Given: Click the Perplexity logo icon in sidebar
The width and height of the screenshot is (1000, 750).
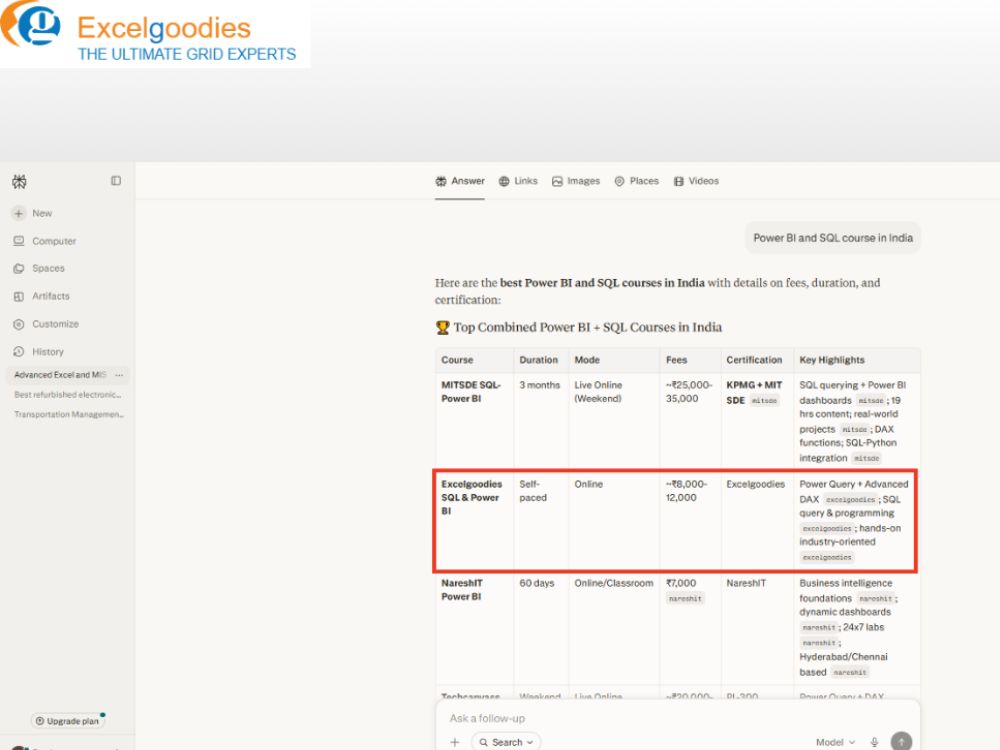Looking at the screenshot, I should click(x=19, y=182).
